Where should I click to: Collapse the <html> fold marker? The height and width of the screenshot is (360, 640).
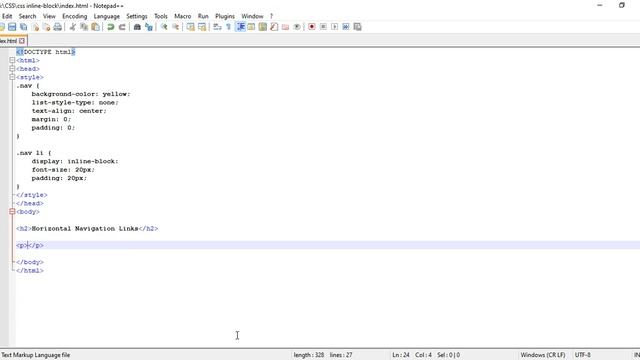click(12, 60)
